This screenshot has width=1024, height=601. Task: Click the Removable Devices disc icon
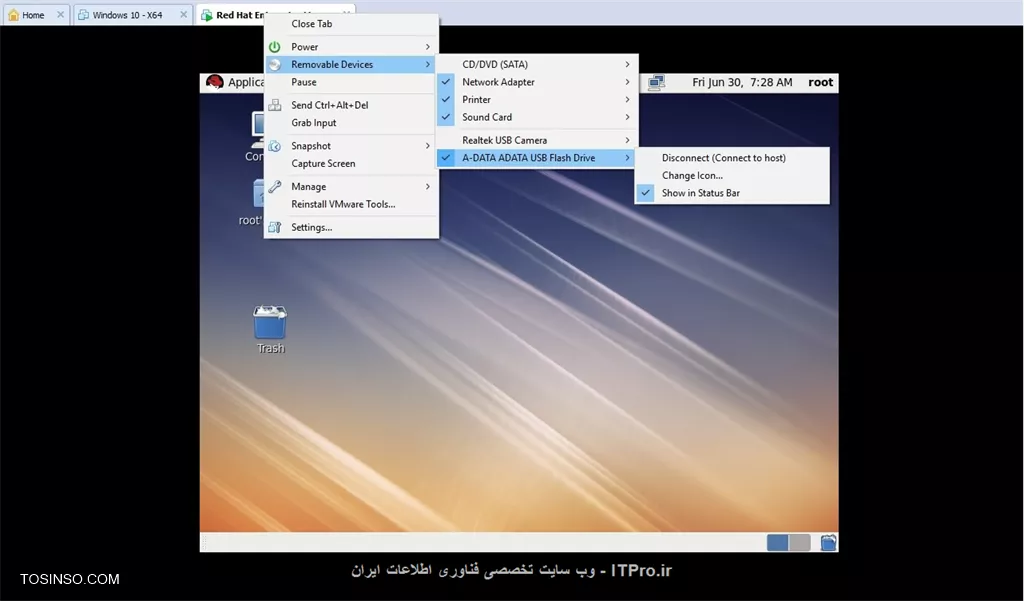click(x=274, y=65)
